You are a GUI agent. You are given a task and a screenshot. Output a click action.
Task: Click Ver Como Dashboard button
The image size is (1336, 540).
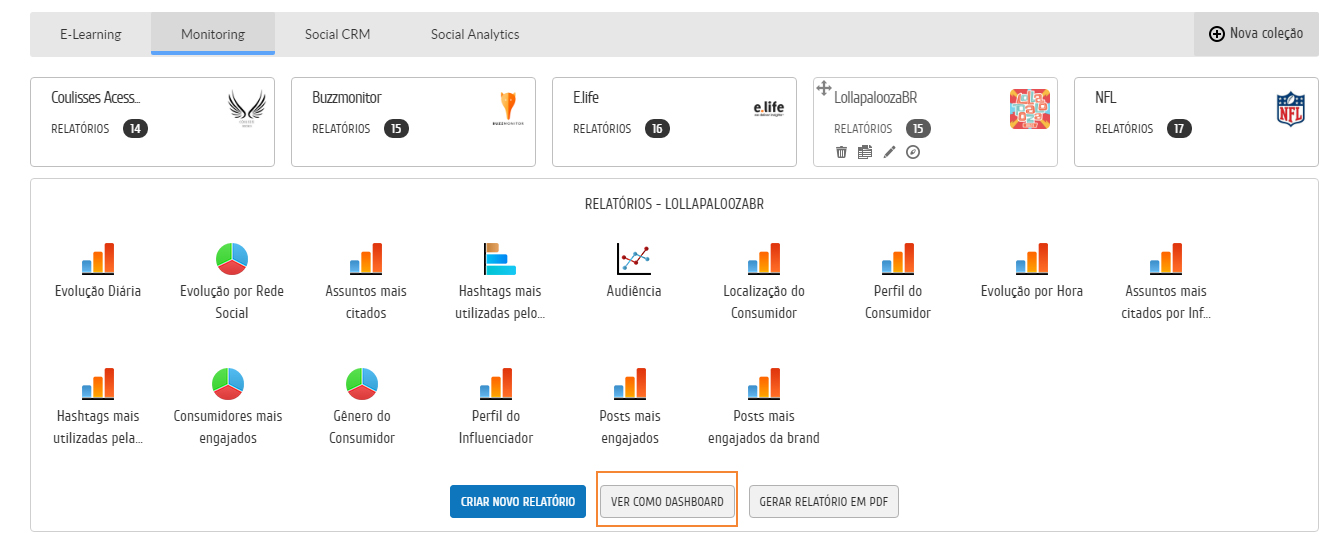coord(667,501)
